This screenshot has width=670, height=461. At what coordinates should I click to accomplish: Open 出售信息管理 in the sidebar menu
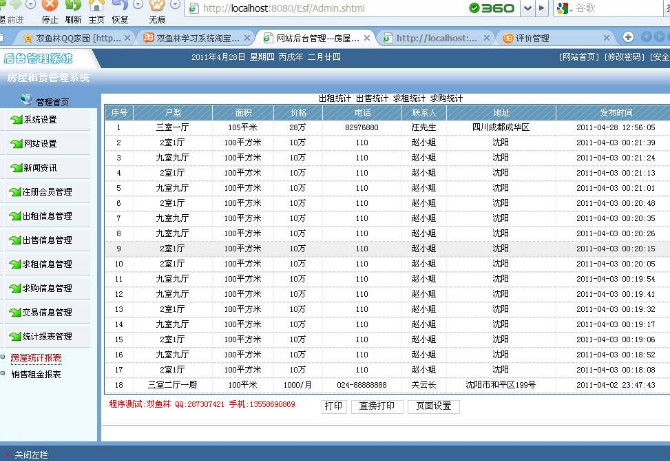point(47,240)
